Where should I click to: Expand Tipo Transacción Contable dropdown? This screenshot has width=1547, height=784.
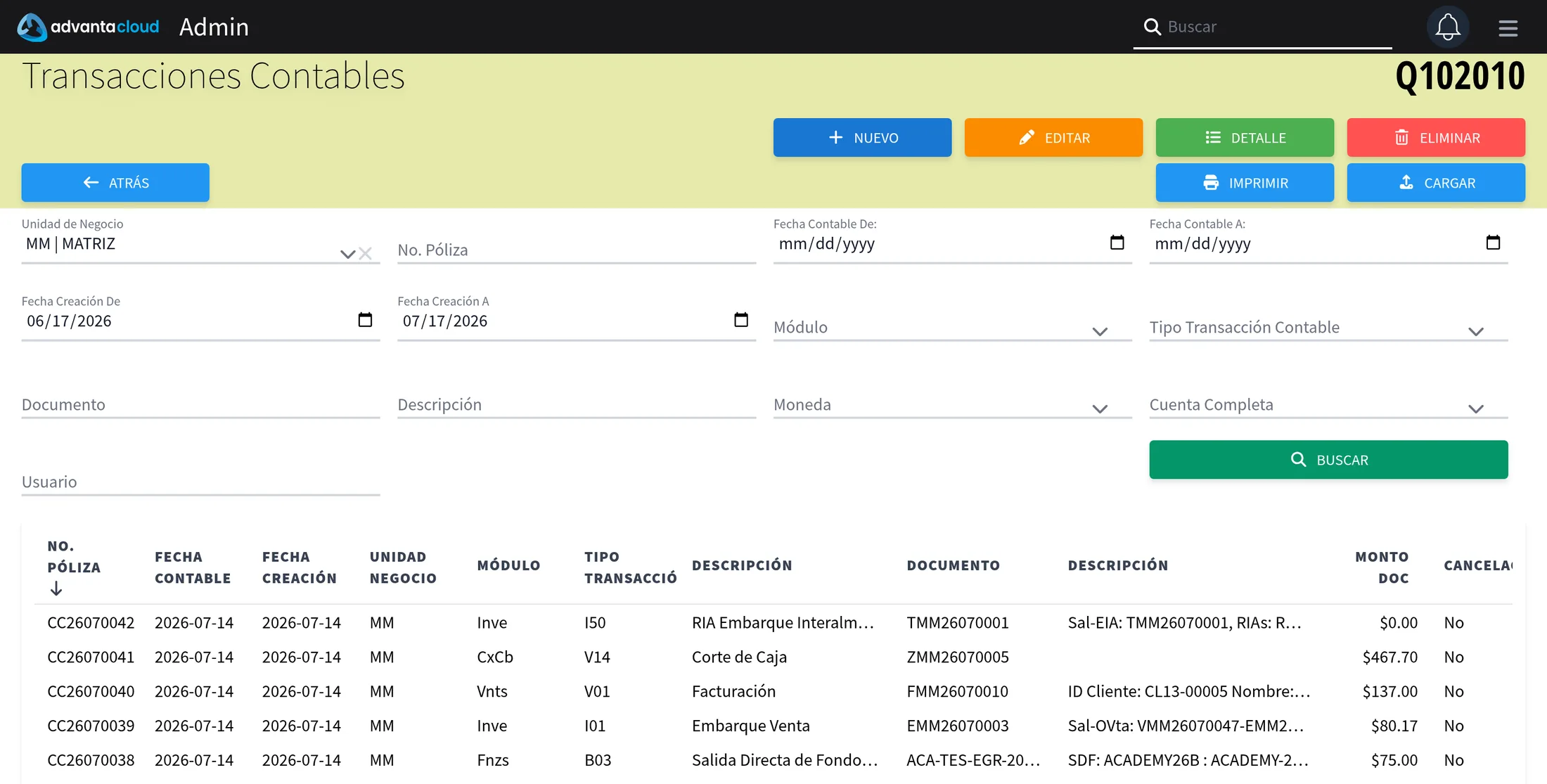[1476, 331]
